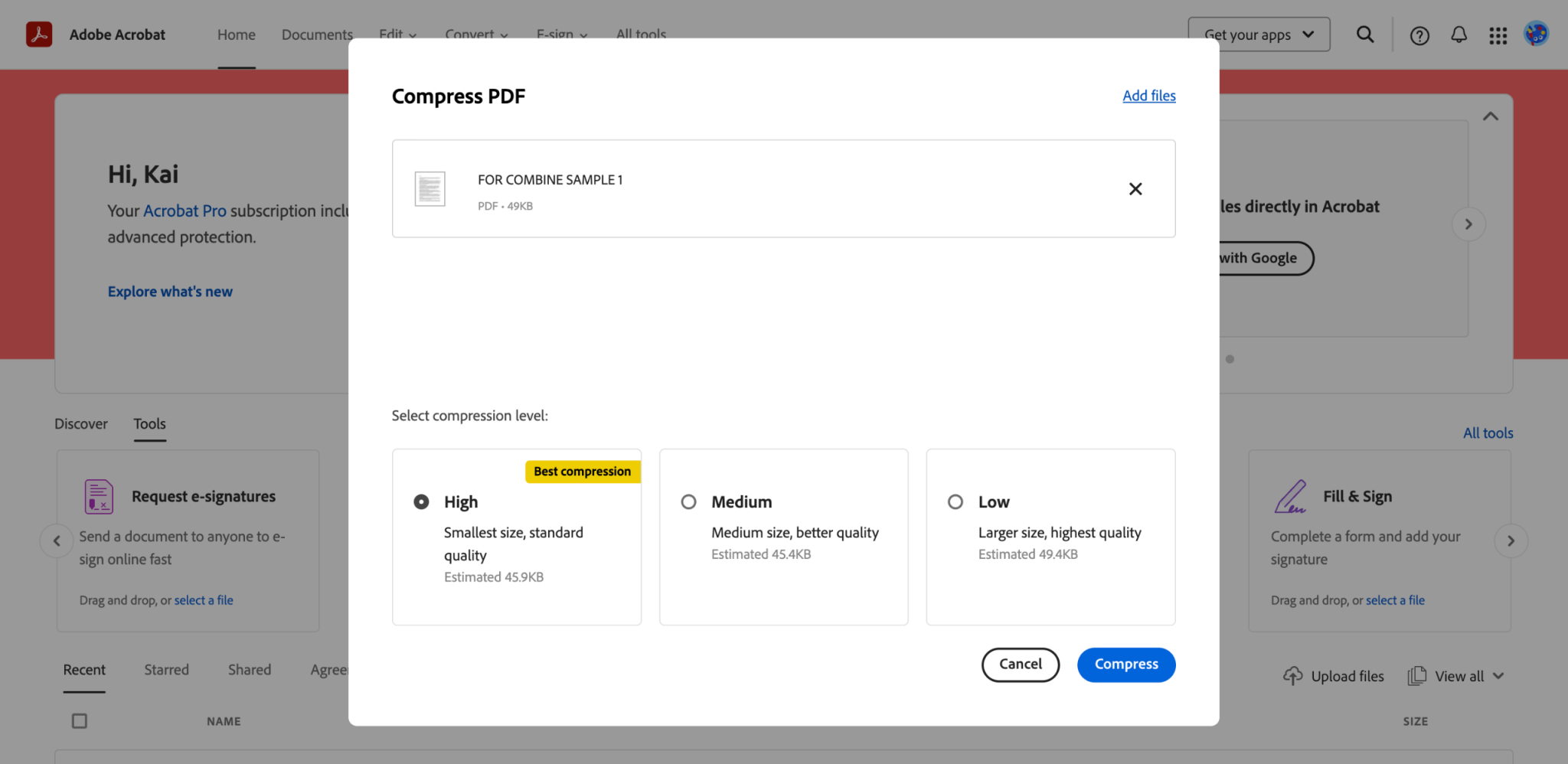Open the notifications bell icon
The width and height of the screenshot is (1568, 764).
(1459, 34)
